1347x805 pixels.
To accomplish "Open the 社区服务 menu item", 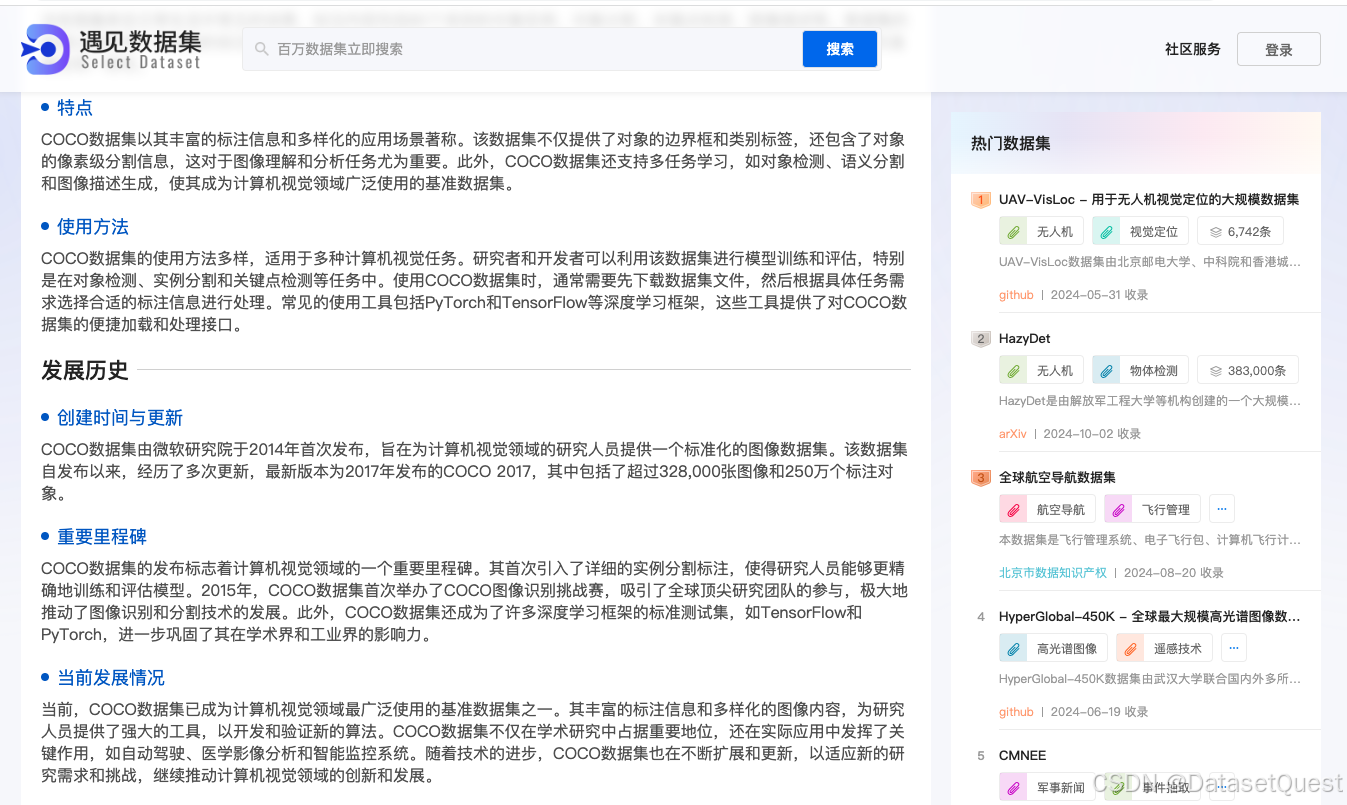I will pyautogui.click(x=1193, y=49).
